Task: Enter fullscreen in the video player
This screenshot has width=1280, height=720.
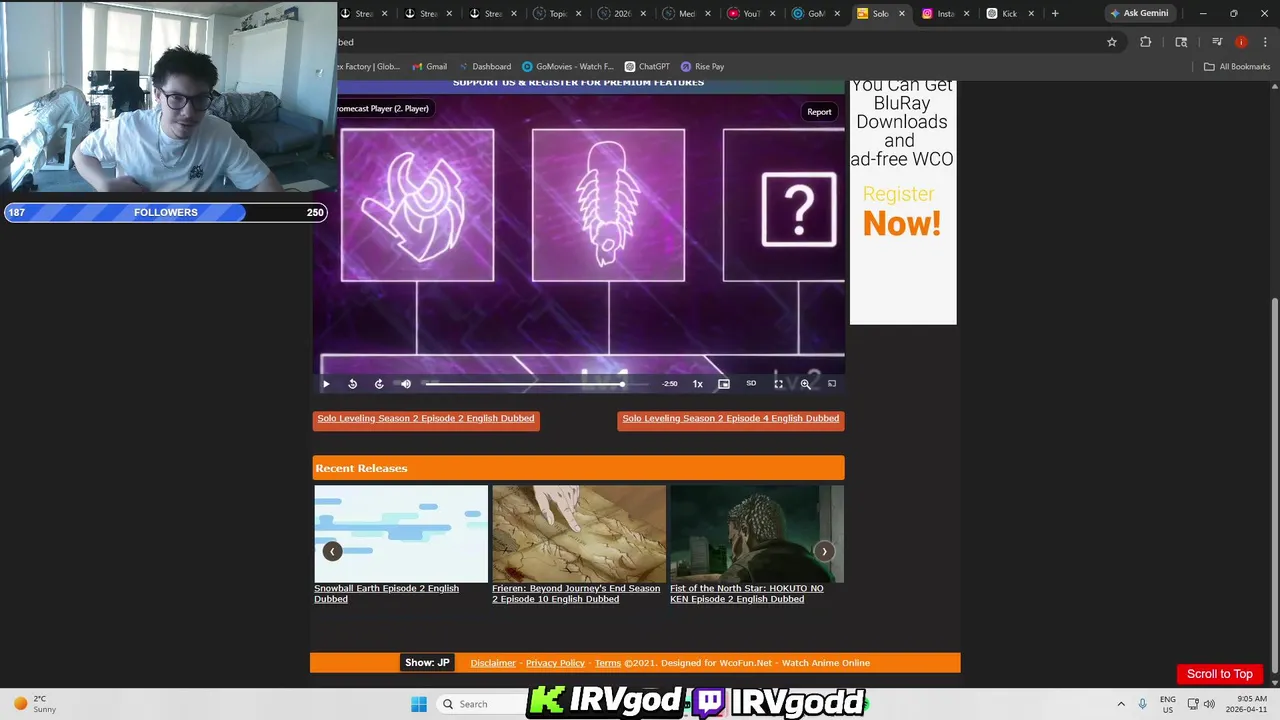Action: pyautogui.click(x=778, y=384)
